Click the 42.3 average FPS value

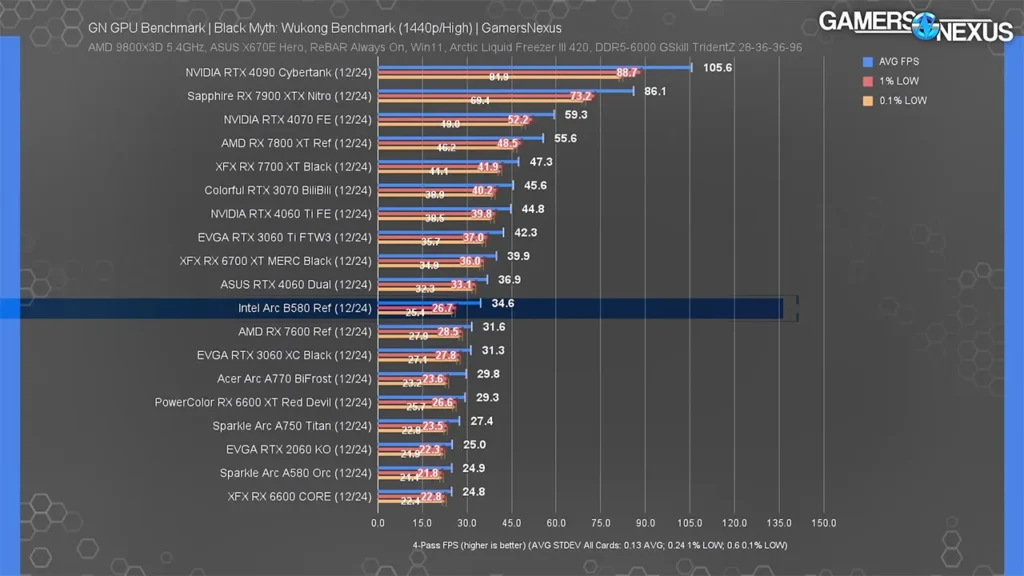coord(526,232)
